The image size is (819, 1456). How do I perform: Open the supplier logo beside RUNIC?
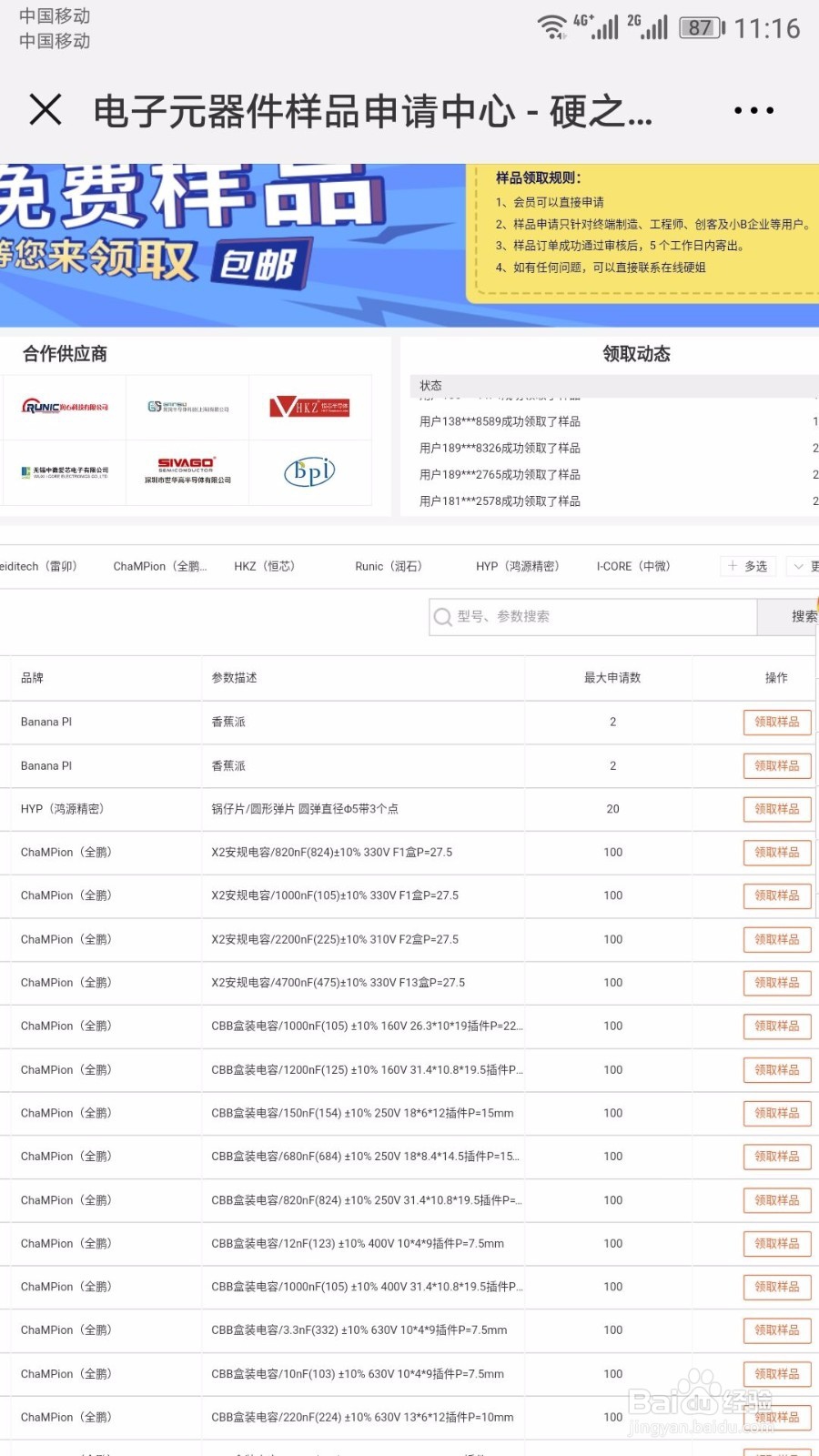[187, 407]
